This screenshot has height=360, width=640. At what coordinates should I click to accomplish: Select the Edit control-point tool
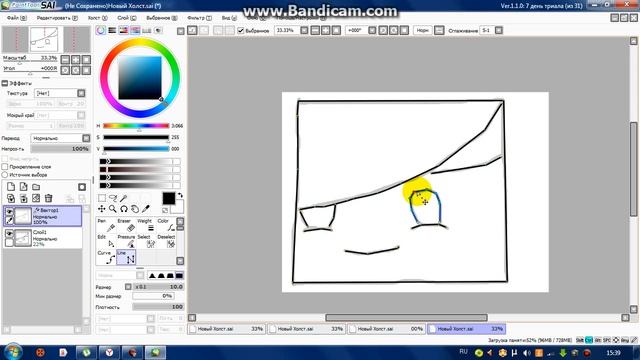coord(106,241)
